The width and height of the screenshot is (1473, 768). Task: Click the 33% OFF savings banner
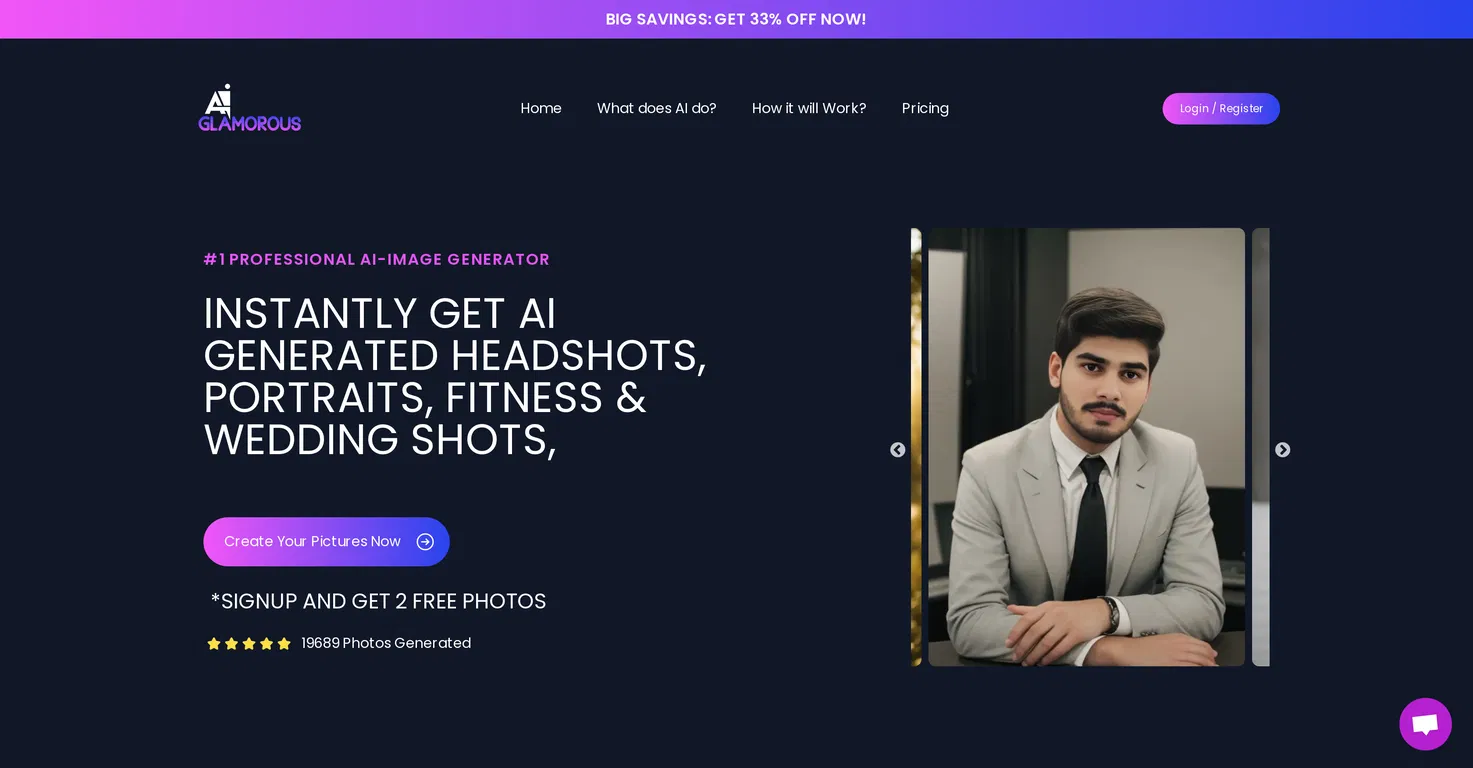pyautogui.click(x=736, y=19)
